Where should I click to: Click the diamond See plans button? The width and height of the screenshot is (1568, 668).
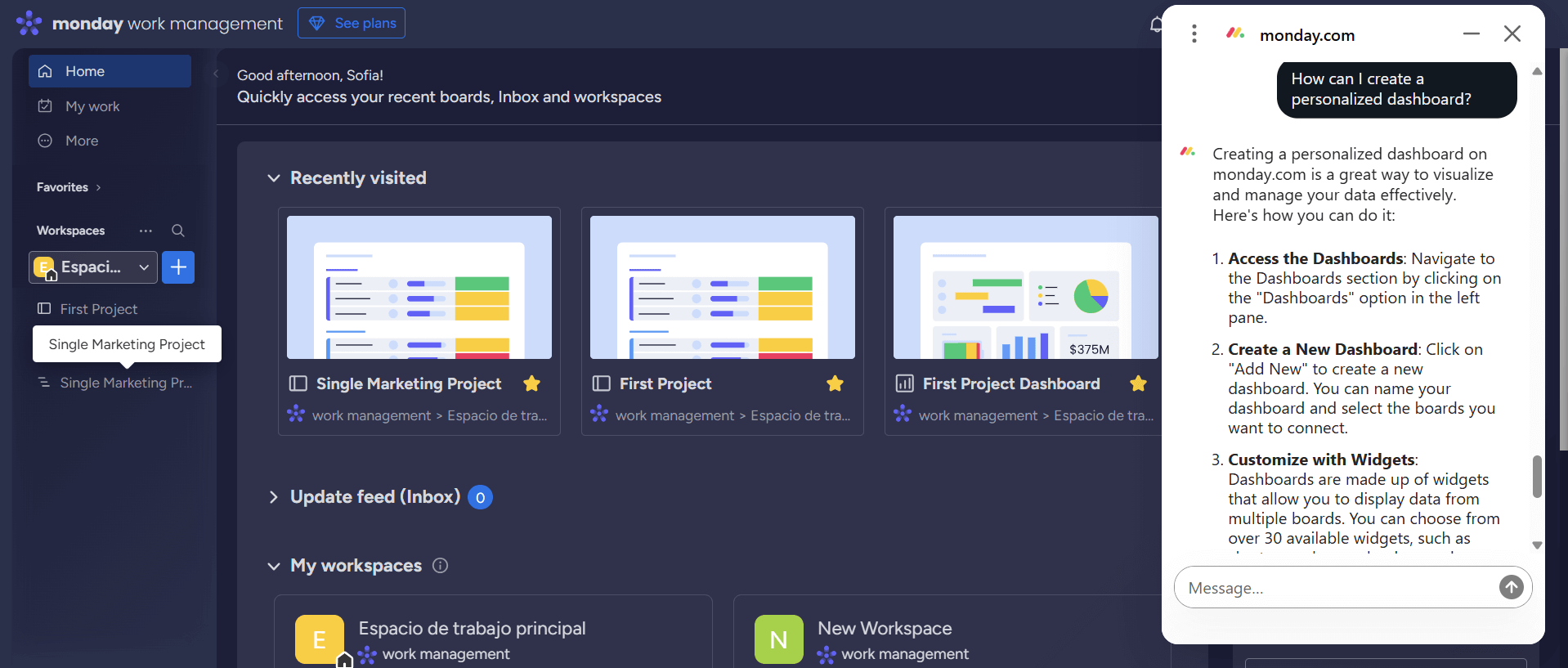point(352,23)
